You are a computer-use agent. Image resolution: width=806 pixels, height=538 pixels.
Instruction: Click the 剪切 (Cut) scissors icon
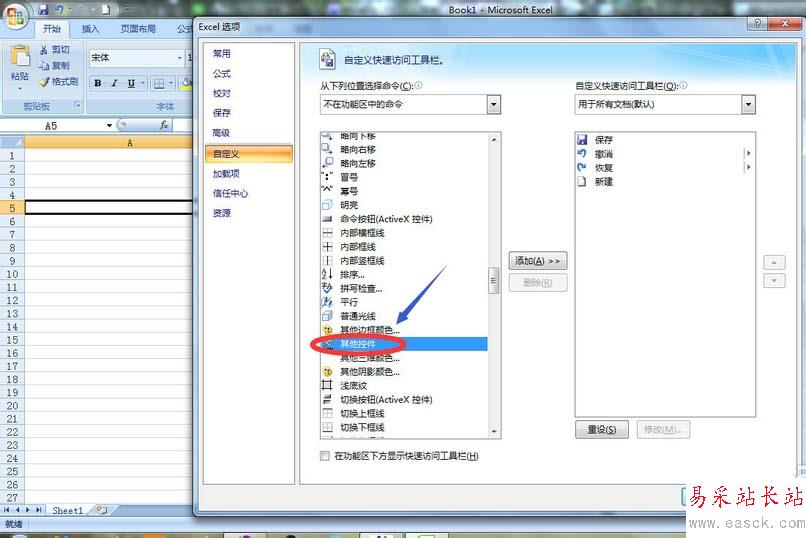pos(44,49)
